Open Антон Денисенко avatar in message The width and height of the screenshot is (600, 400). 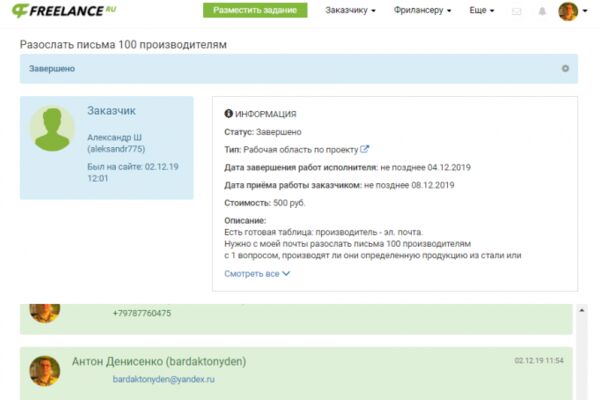tap(45, 371)
